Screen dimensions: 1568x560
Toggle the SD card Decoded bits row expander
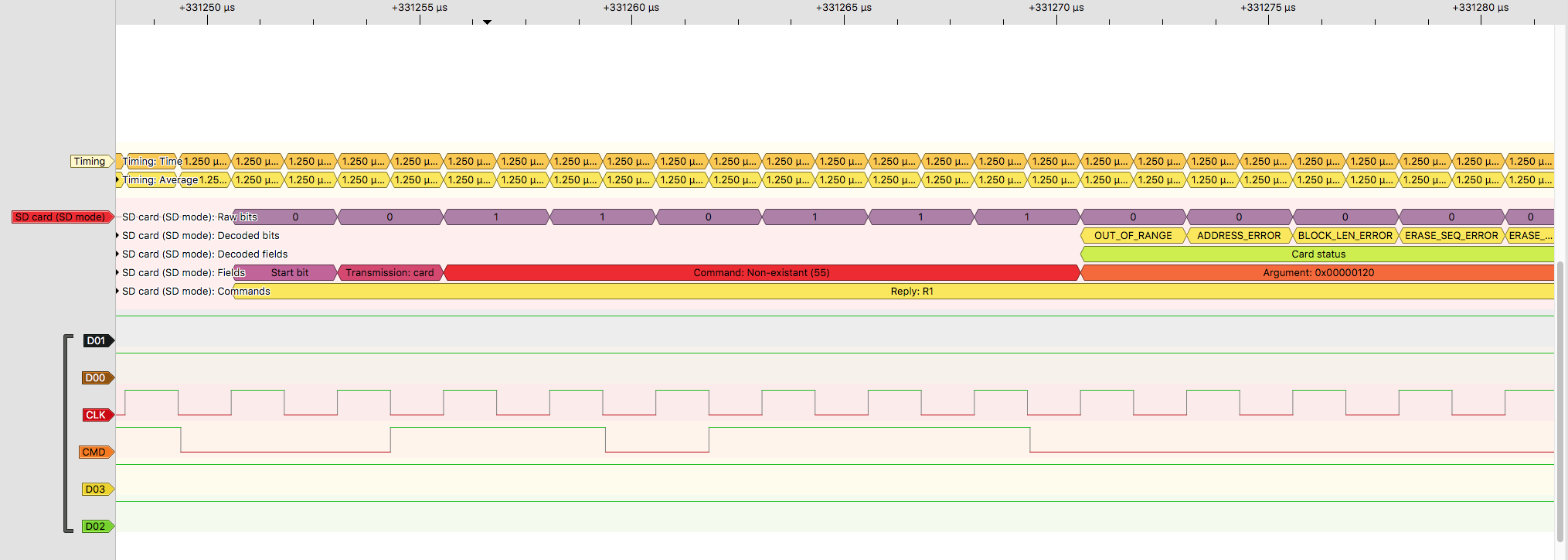(x=117, y=236)
